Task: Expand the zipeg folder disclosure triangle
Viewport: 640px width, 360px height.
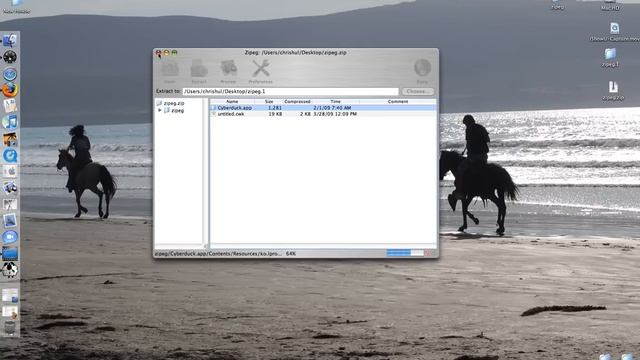Action: coord(160,110)
